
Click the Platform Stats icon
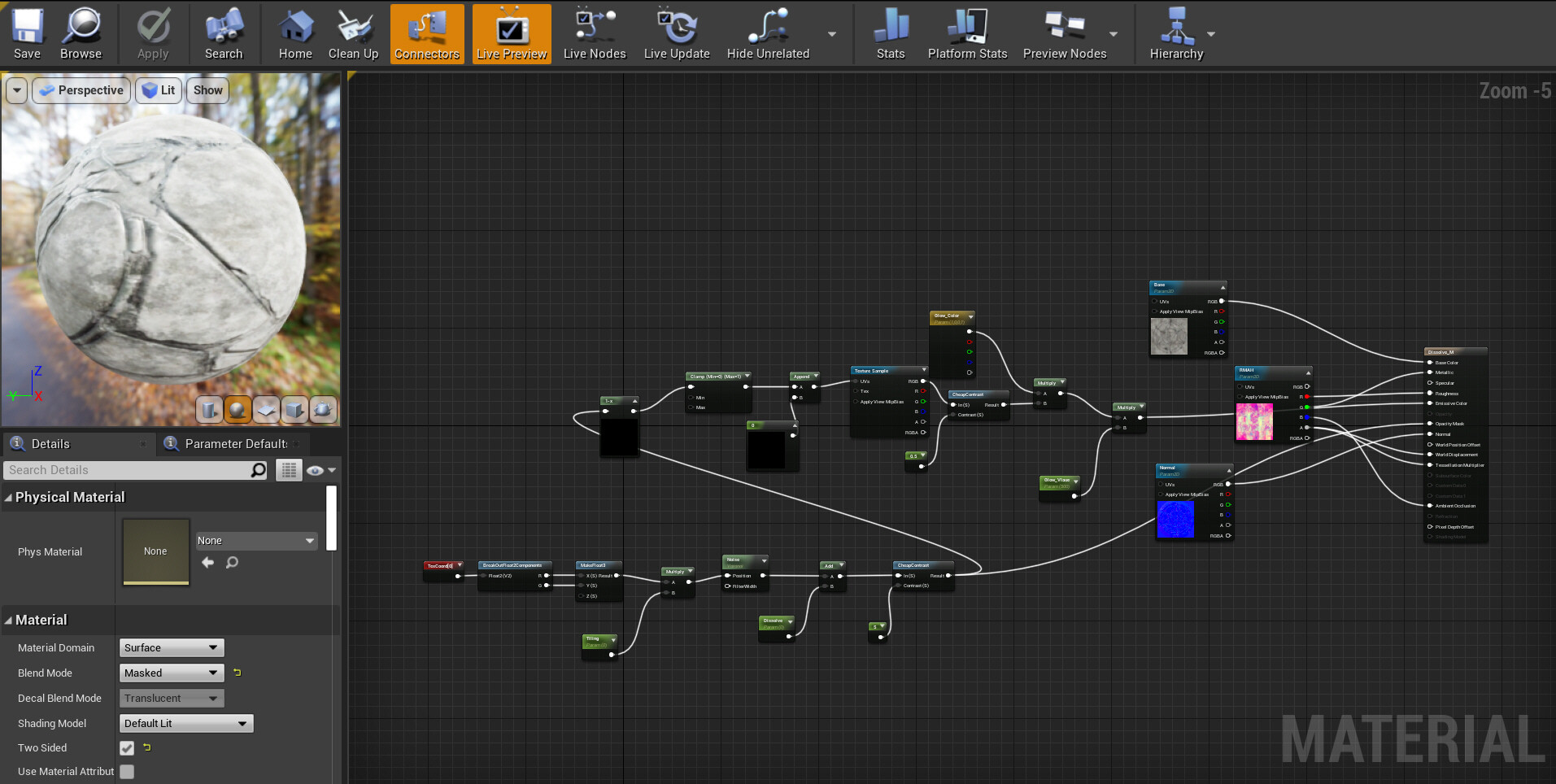click(x=967, y=33)
